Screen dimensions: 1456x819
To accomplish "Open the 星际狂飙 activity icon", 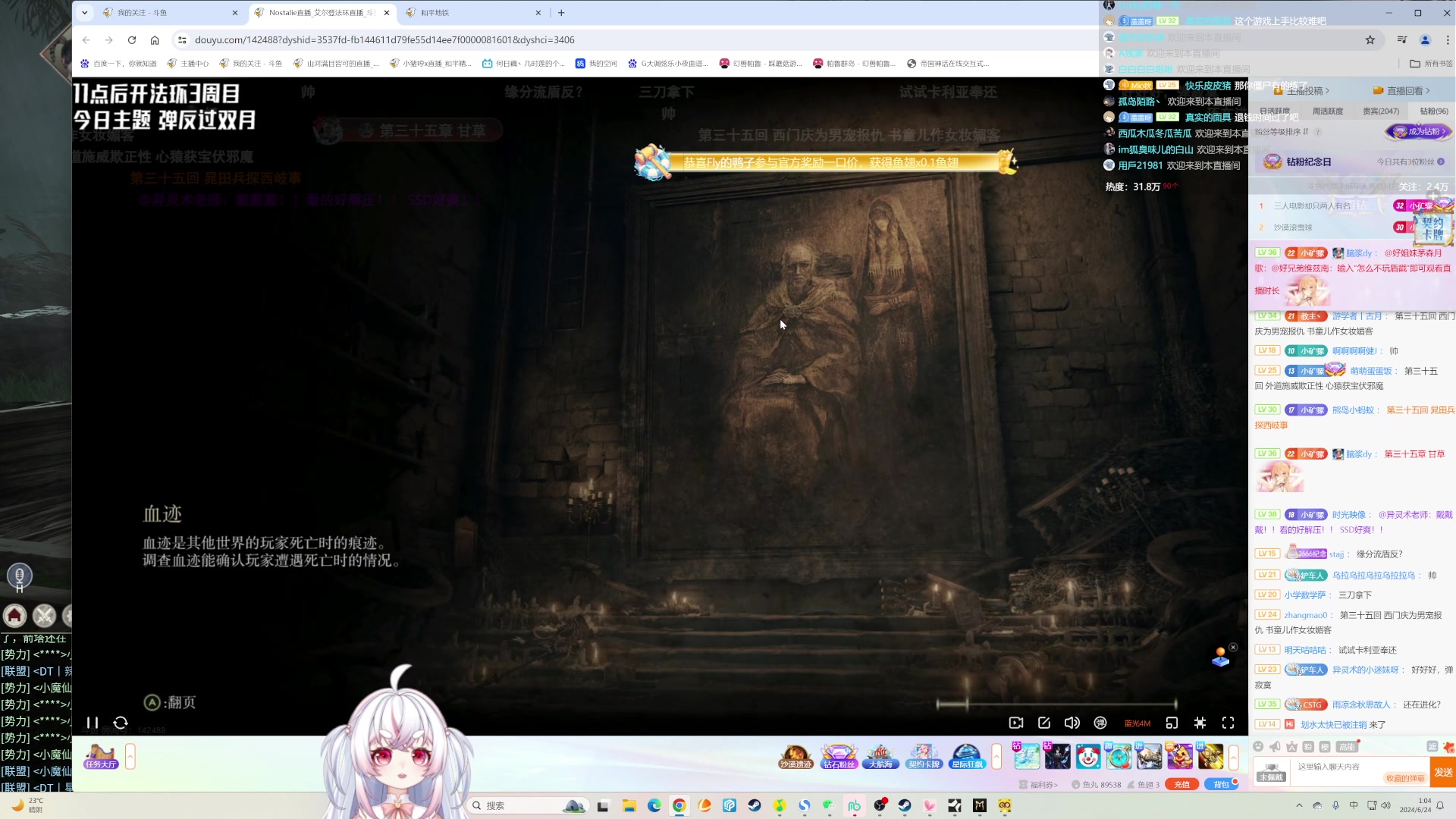I will tap(967, 756).
